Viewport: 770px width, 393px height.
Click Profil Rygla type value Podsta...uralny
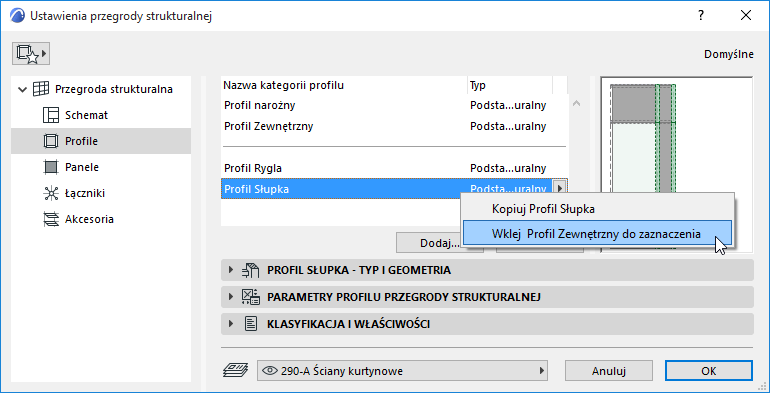[x=508, y=168]
